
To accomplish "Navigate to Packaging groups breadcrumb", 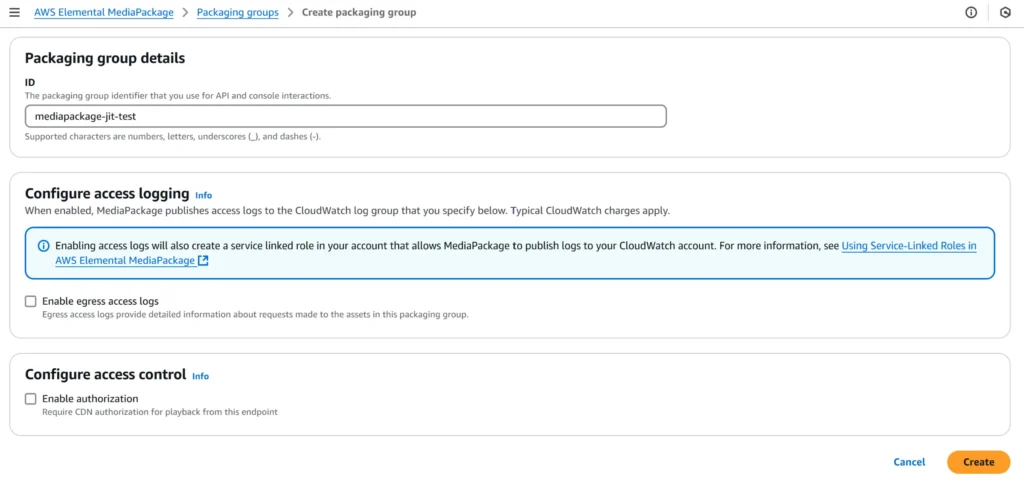I will click(238, 12).
